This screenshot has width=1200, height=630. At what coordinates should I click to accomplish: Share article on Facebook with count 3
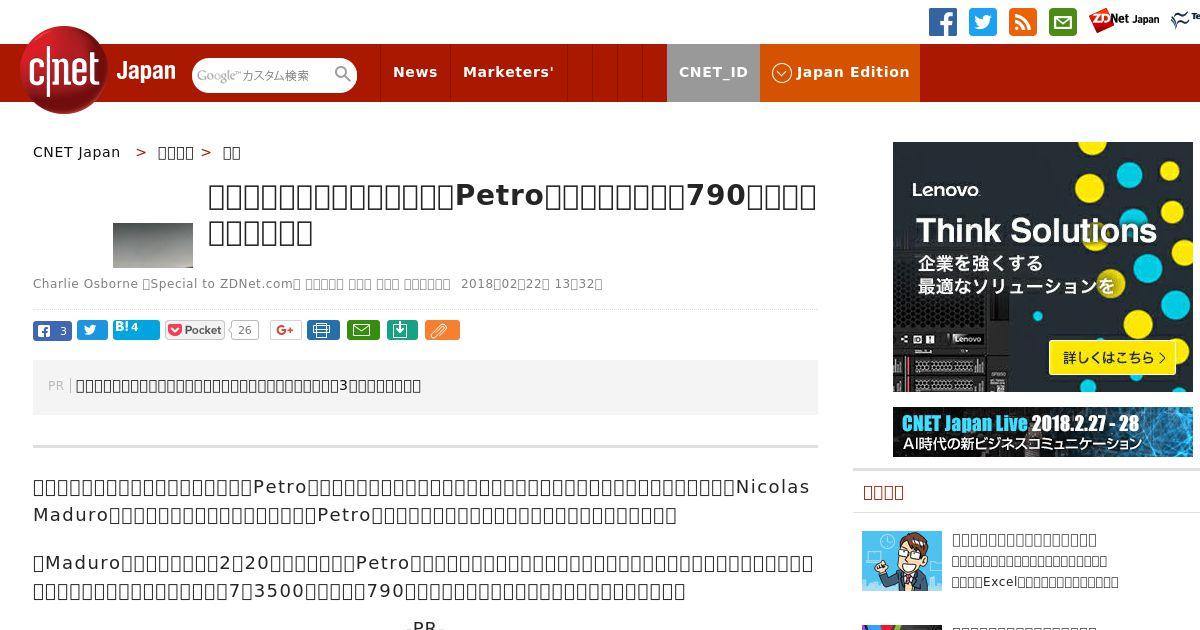(x=52, y=330)
